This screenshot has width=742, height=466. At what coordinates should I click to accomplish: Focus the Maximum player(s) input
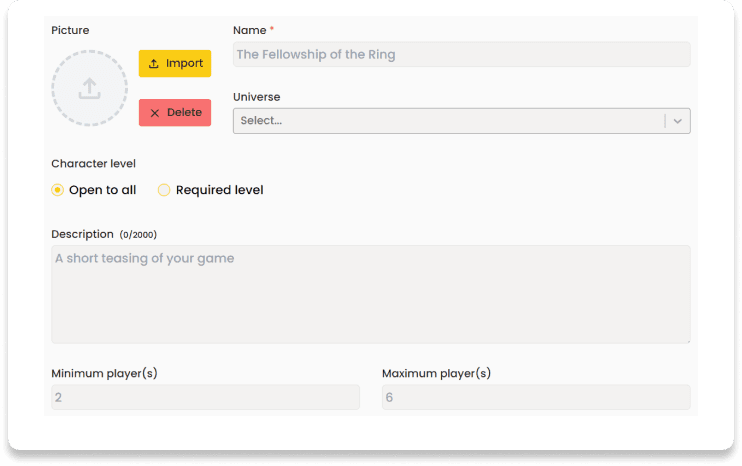coord(536,397)
